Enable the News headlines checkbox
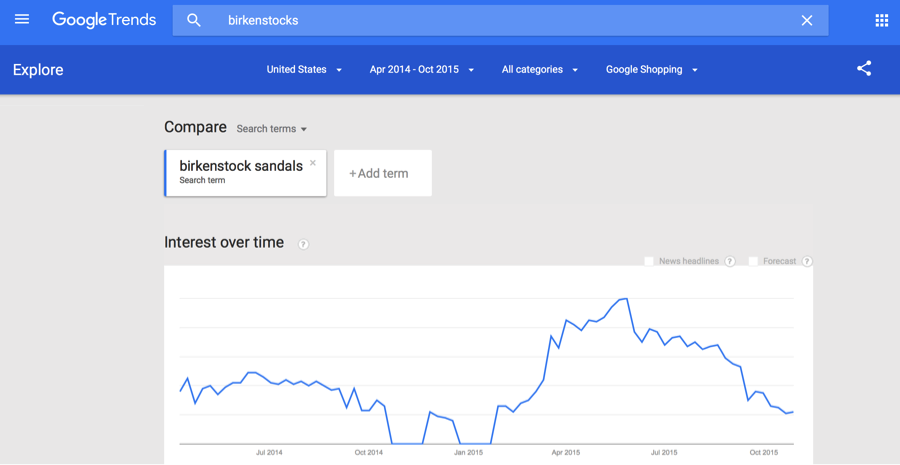 point(649,261)
